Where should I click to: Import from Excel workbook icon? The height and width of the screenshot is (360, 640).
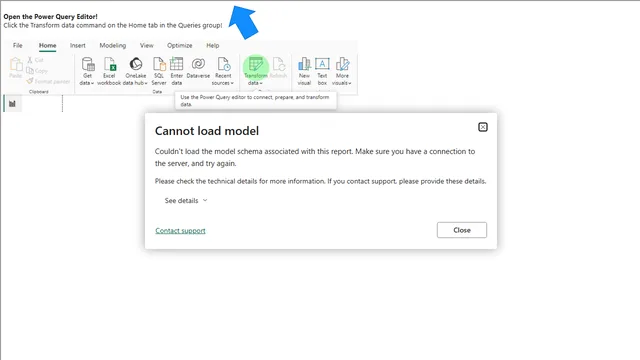(109, 64)
